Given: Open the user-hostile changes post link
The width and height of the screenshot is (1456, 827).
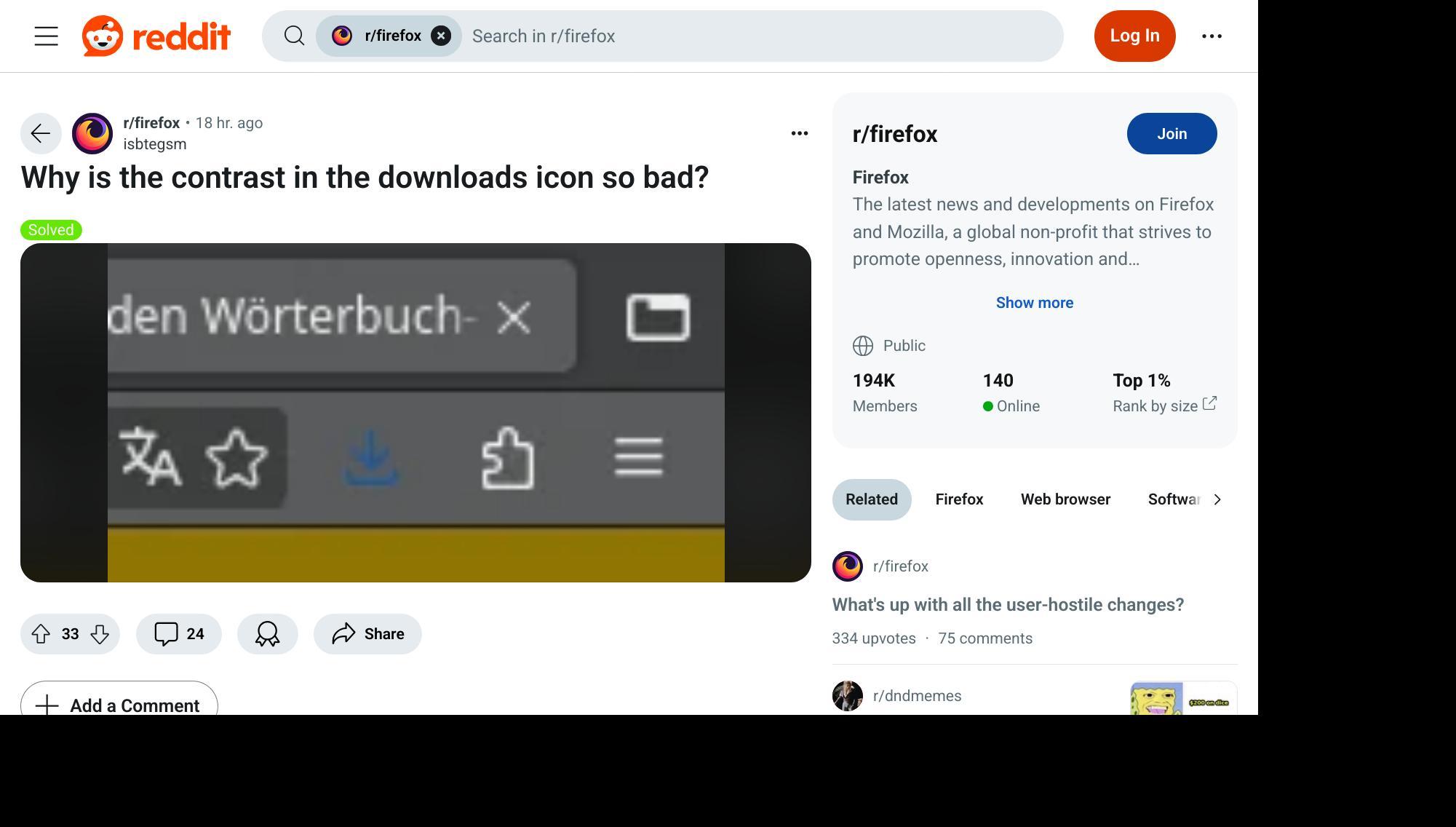Looking at the screenshot, I should tap(1007, 604).
